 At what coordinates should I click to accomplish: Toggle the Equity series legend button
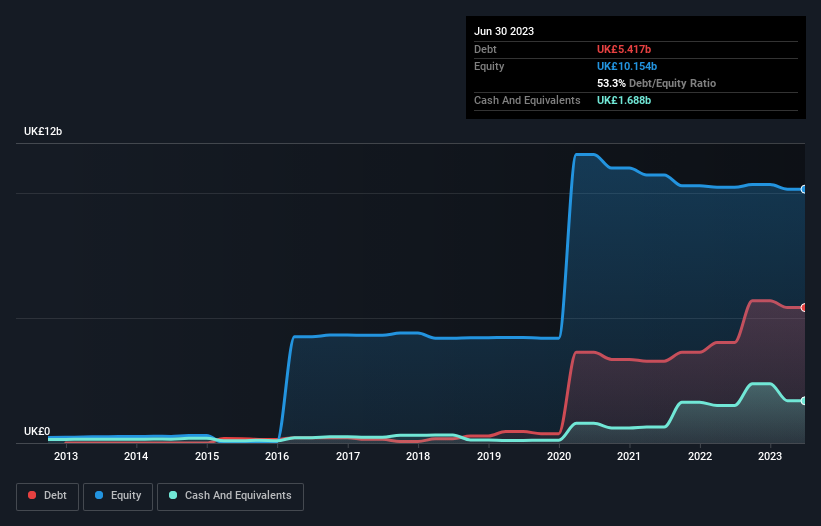[118, 496]
